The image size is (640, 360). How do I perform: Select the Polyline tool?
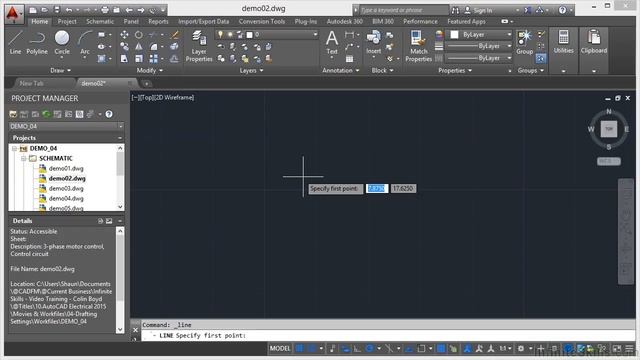[x=37, y=42]
